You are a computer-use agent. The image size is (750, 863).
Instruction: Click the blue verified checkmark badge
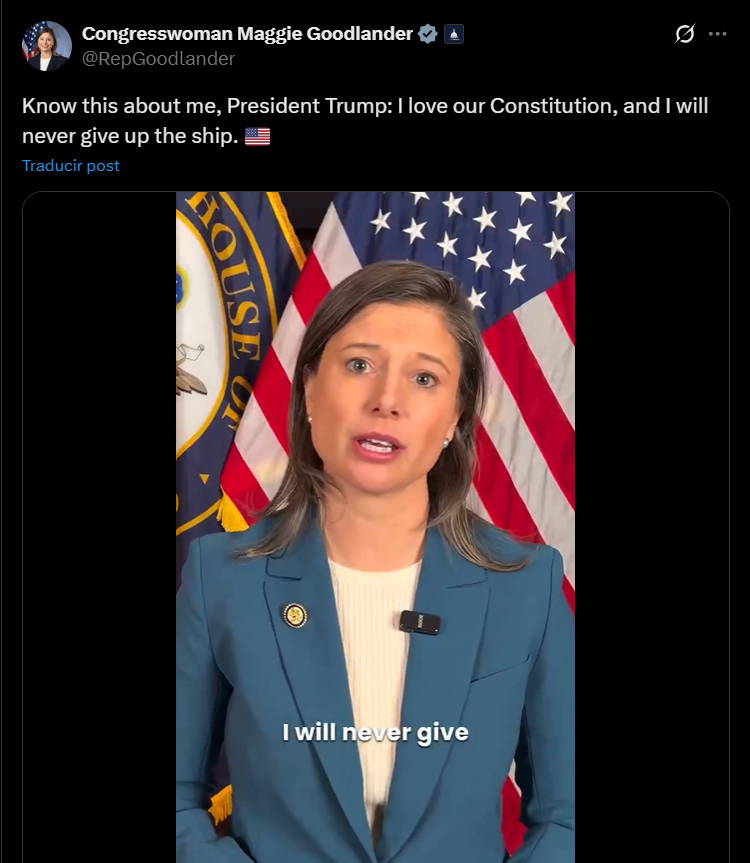pyautogui.click(x=428, y=34)
